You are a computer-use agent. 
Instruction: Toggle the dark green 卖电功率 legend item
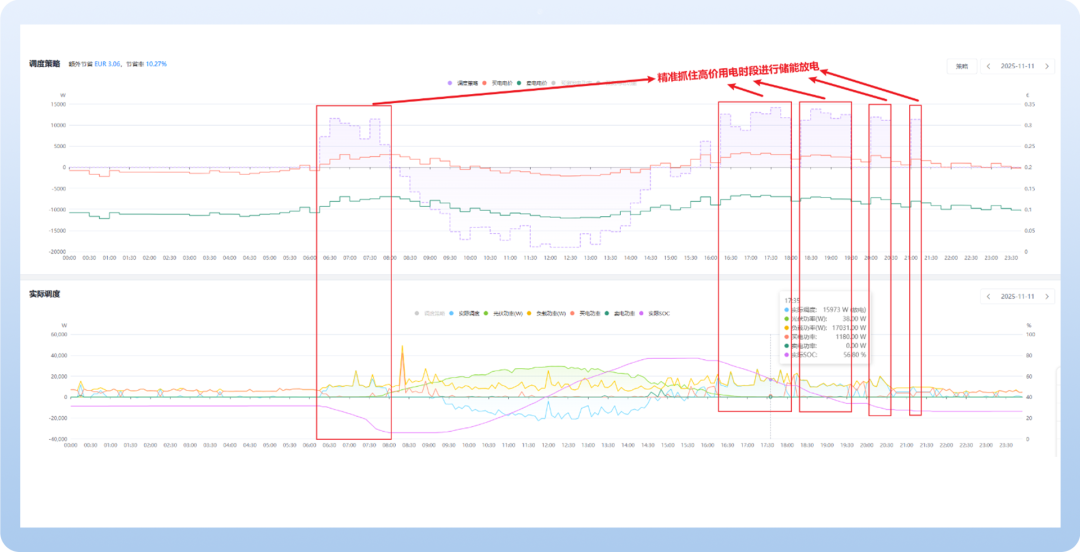pos(624,313)
